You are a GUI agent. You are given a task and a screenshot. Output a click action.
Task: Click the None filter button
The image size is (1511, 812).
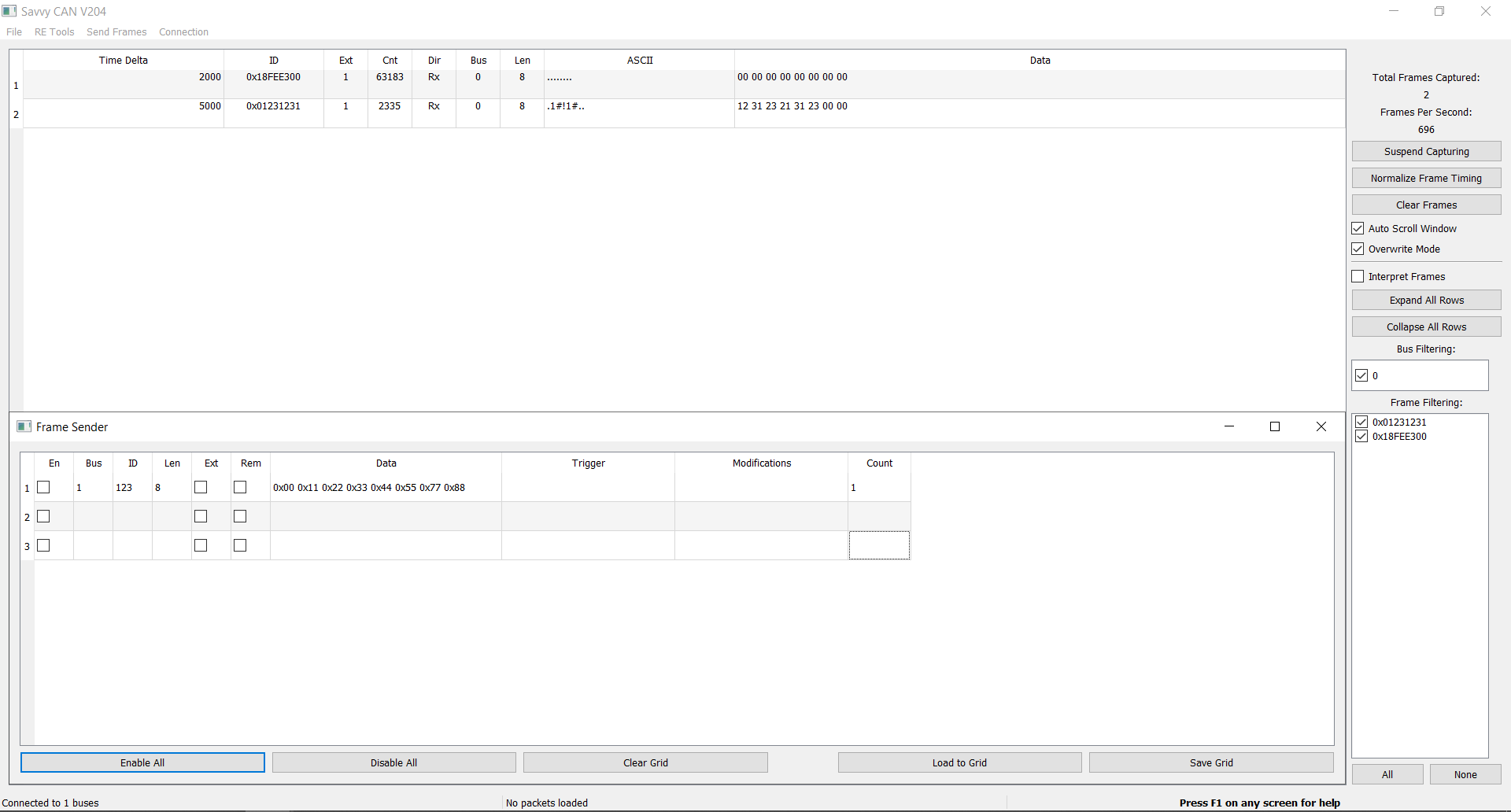click(x=1465, y=775)
